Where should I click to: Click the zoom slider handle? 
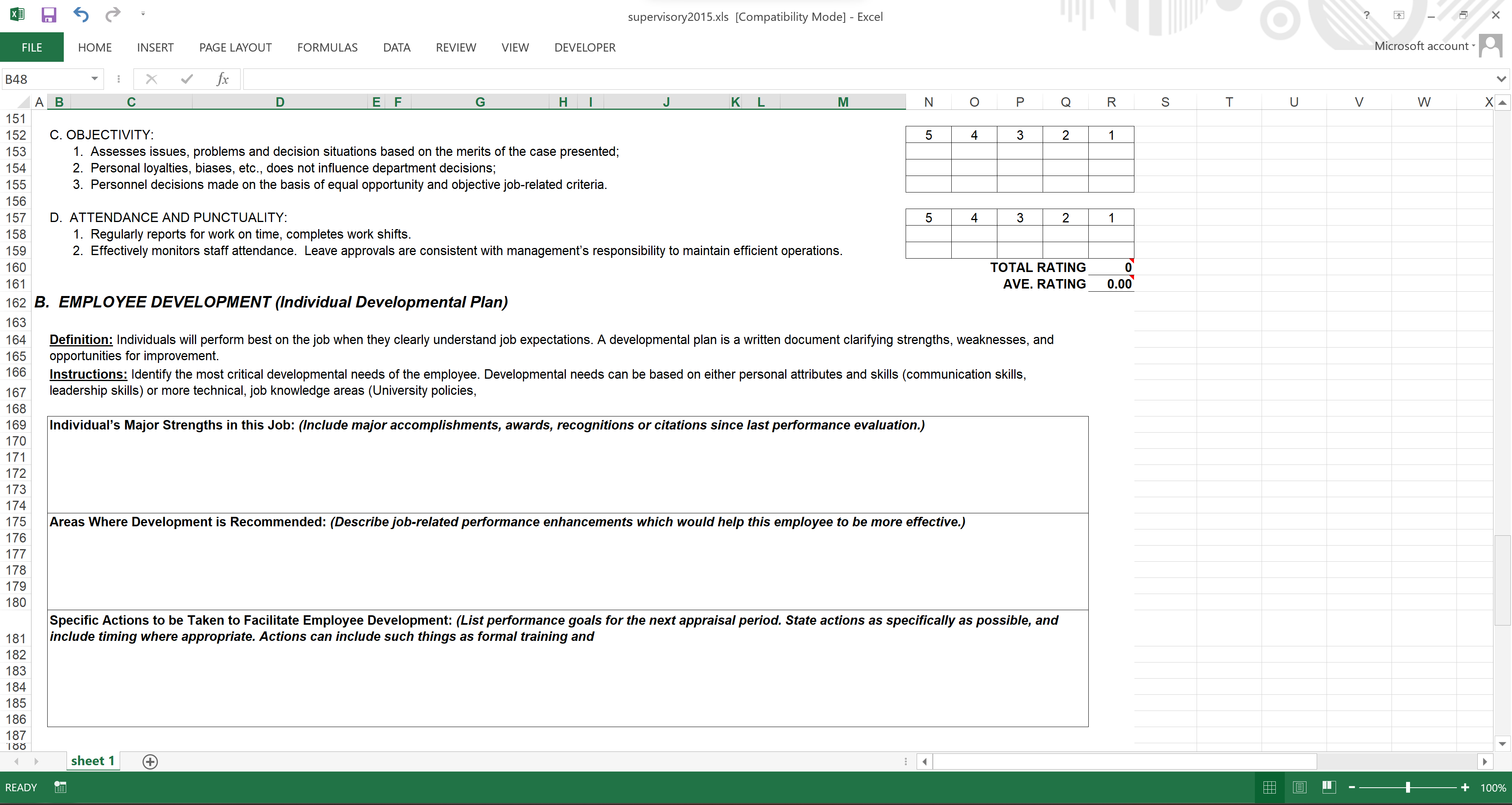tap(1408, 787)
